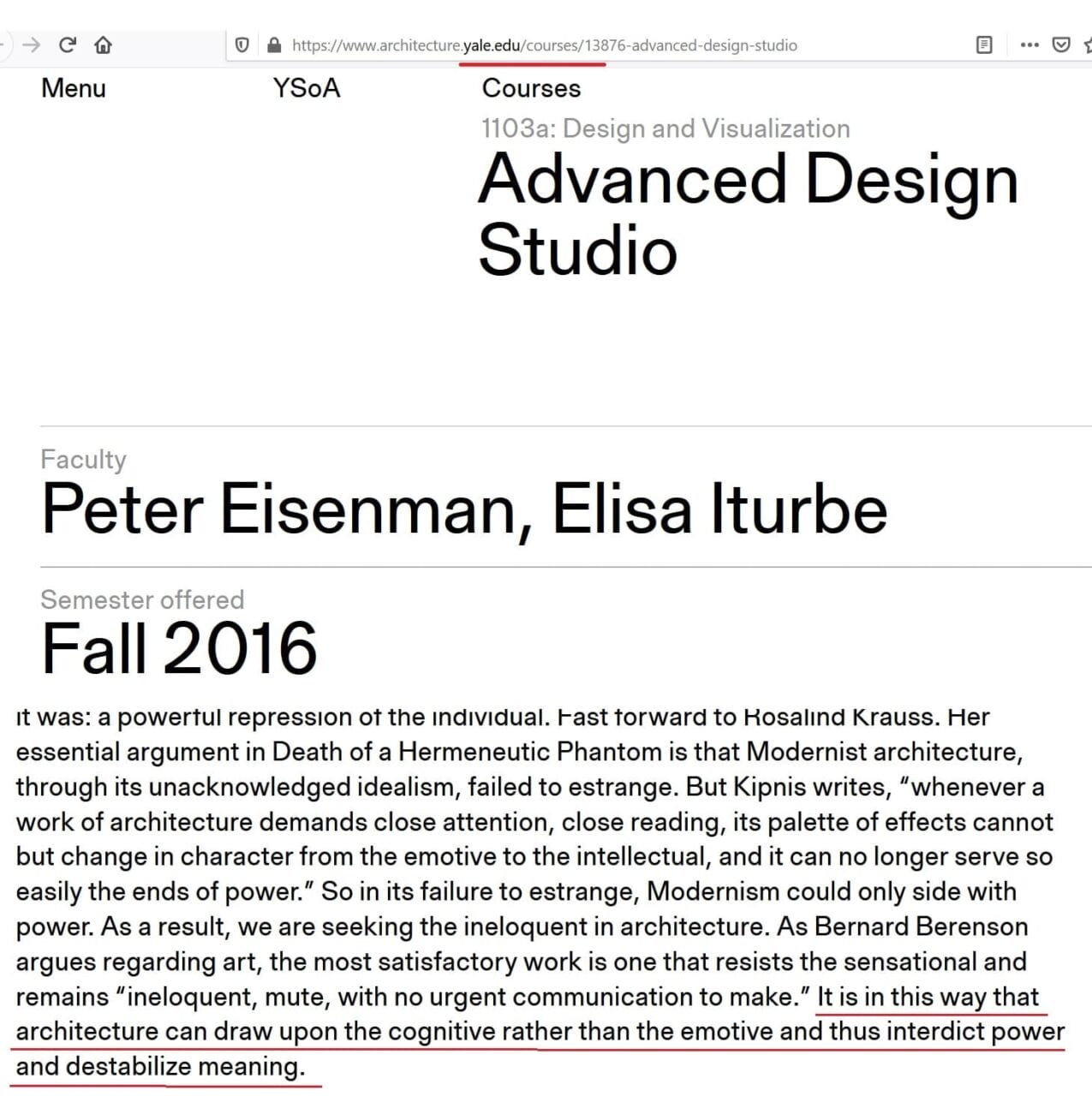Screen dimensions: 1092x1096
Task: Click the architecture.yale.edu address field
Action: point(600,45)
